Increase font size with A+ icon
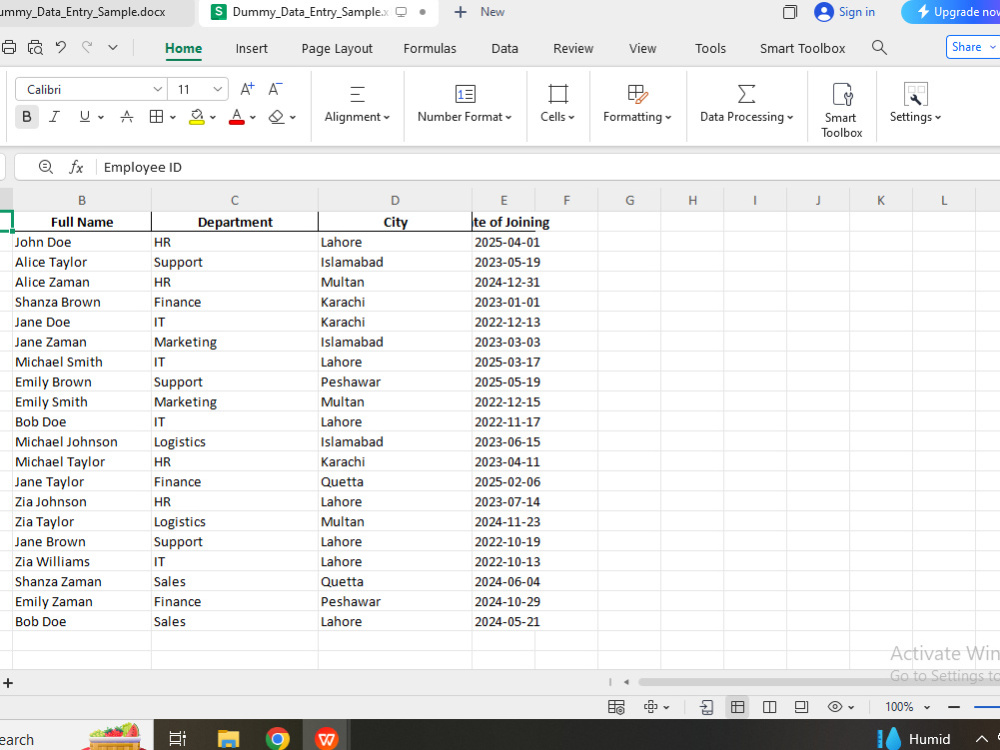The width and height of the screenshot is (1000, 750). 247,89
